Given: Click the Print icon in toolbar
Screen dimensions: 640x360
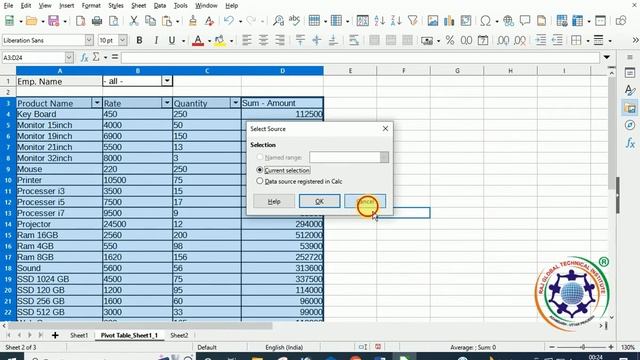Looking at the screenshot, I should tap(97, 21).
